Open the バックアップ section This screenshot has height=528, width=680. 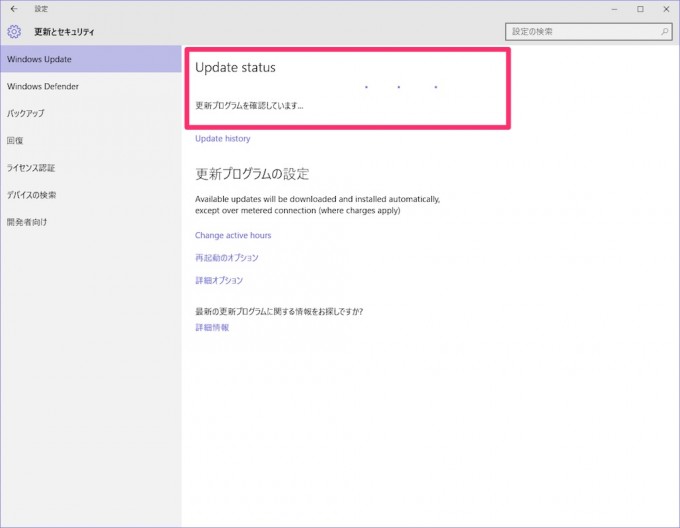click(91, 113)
